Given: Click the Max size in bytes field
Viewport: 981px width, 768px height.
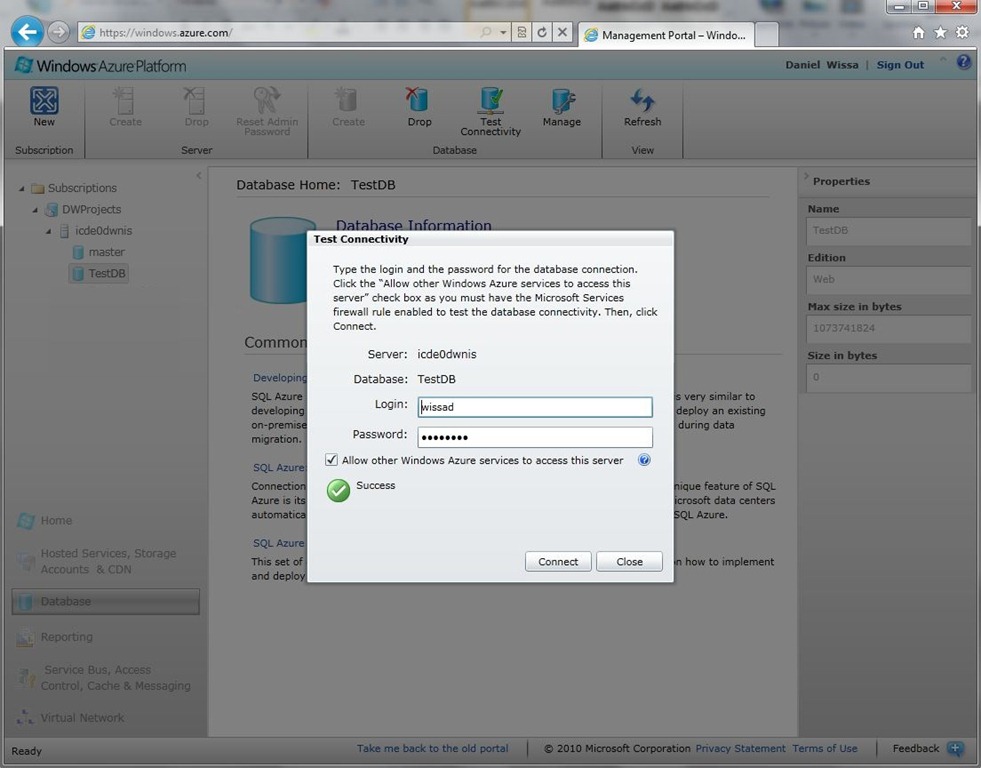Looking at the screenshot, I should point(888,328).
